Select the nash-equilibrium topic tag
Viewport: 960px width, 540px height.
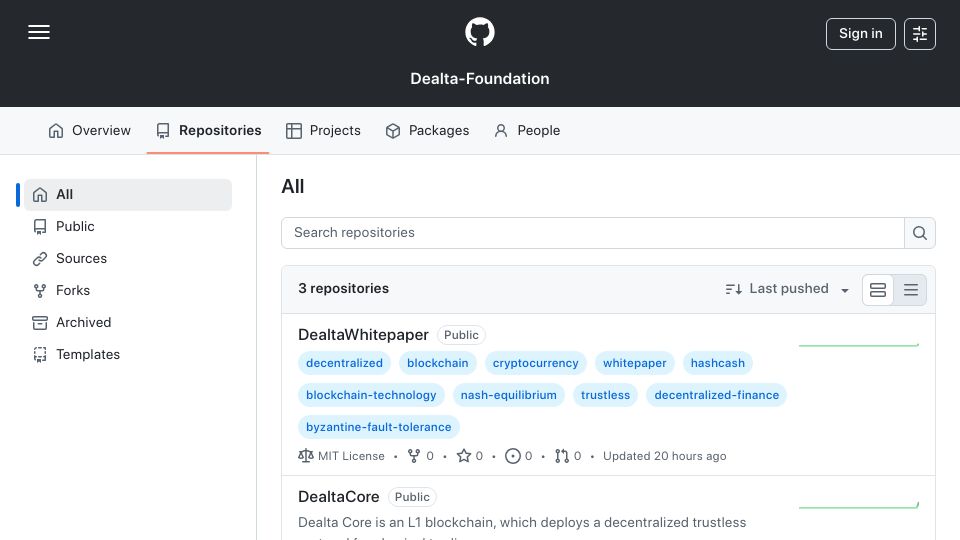[509, 395]
